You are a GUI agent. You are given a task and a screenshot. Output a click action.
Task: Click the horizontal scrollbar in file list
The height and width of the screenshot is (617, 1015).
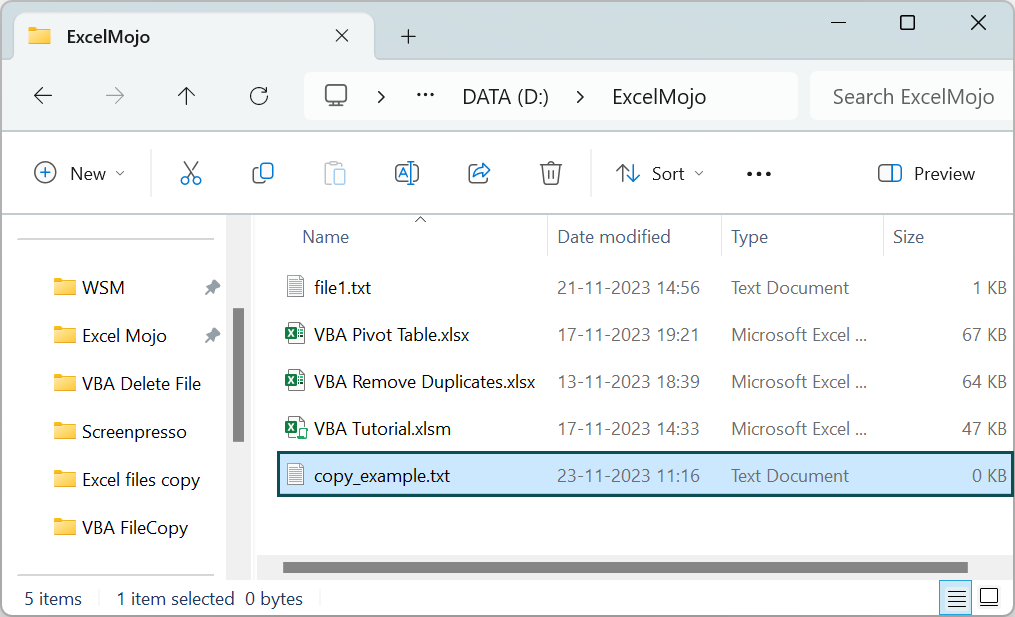point(625,567)
